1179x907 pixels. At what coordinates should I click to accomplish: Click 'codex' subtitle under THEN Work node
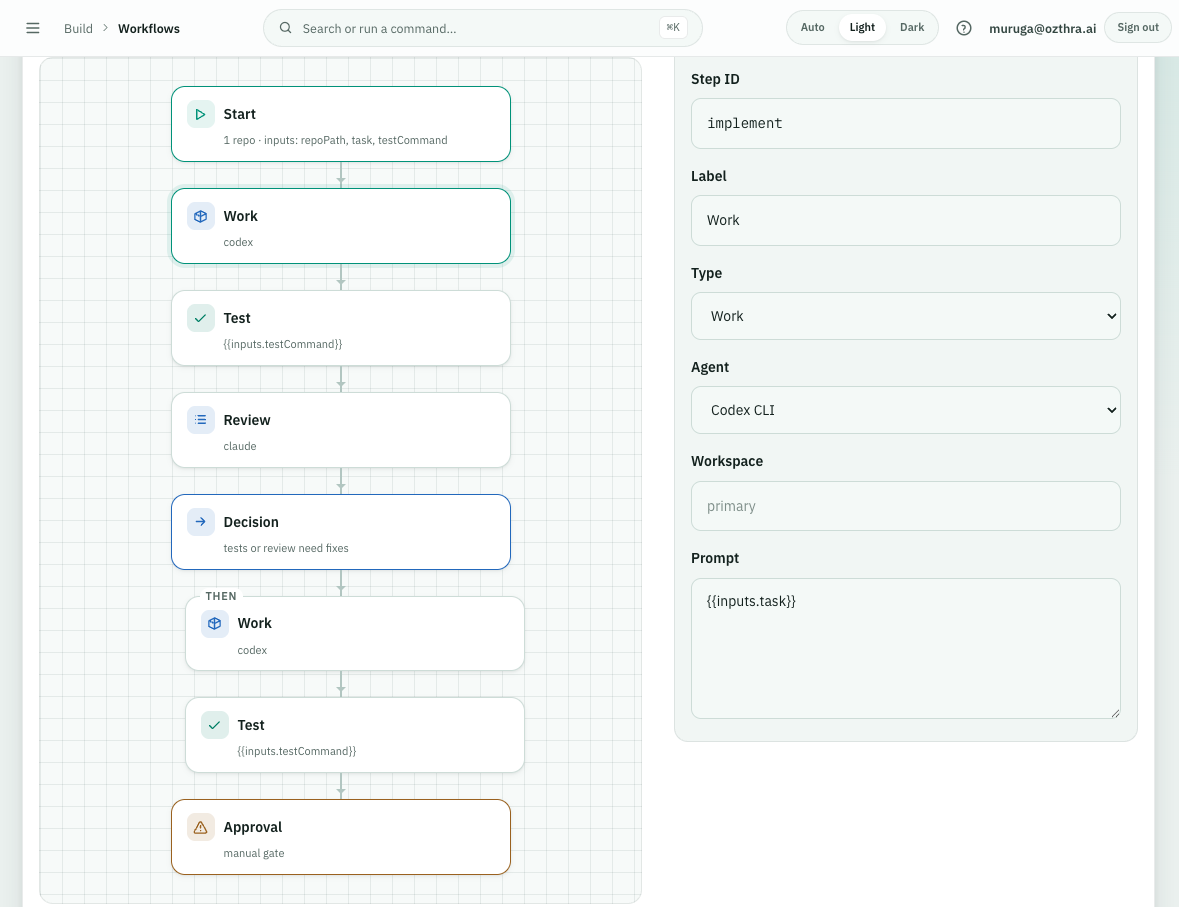point(252,651)
